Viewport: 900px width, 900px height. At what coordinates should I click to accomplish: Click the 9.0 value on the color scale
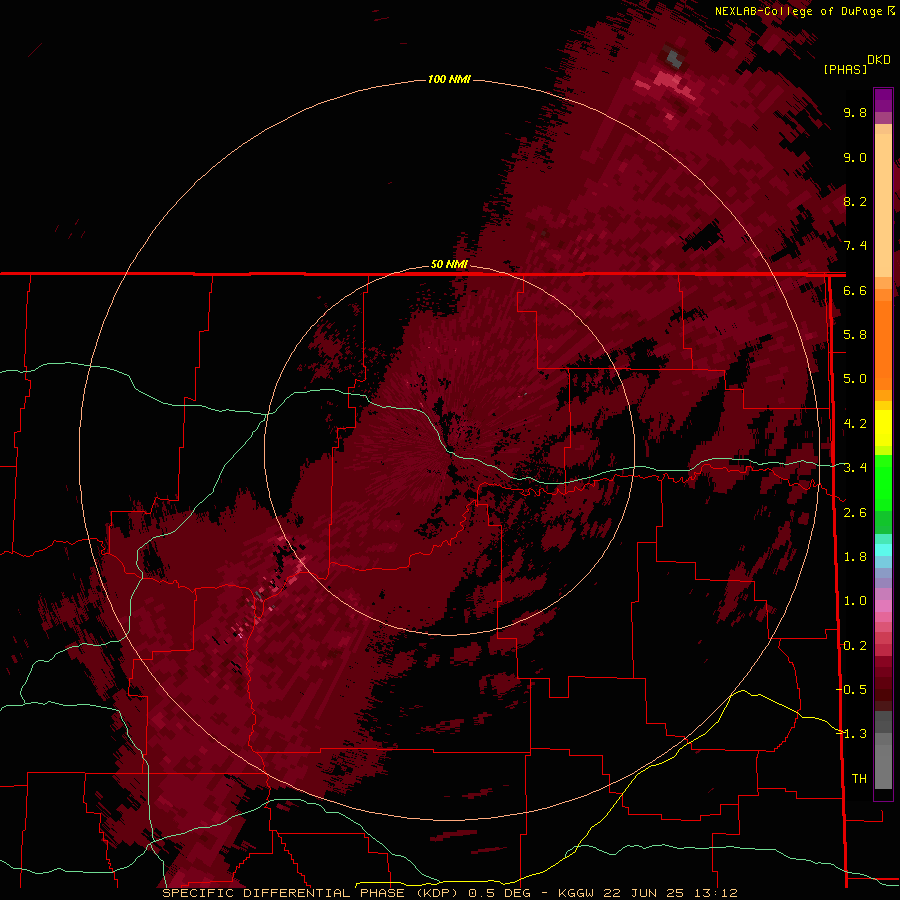point(855,157)
